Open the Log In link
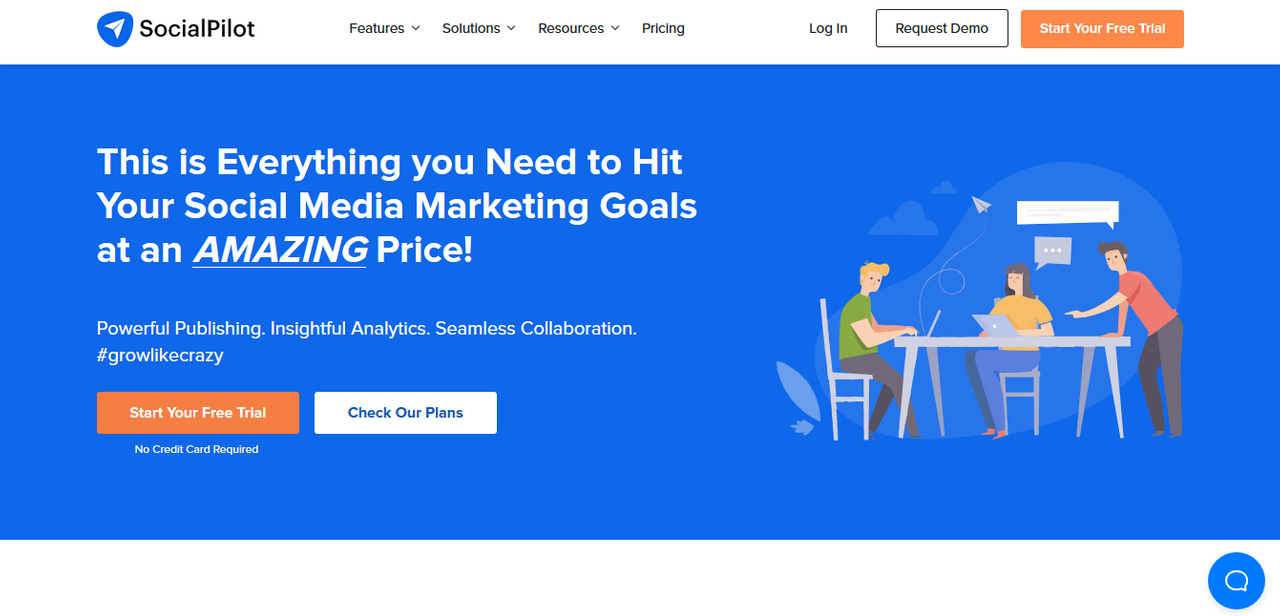This screenshot has height=616, width=1280. coord(828,28)
